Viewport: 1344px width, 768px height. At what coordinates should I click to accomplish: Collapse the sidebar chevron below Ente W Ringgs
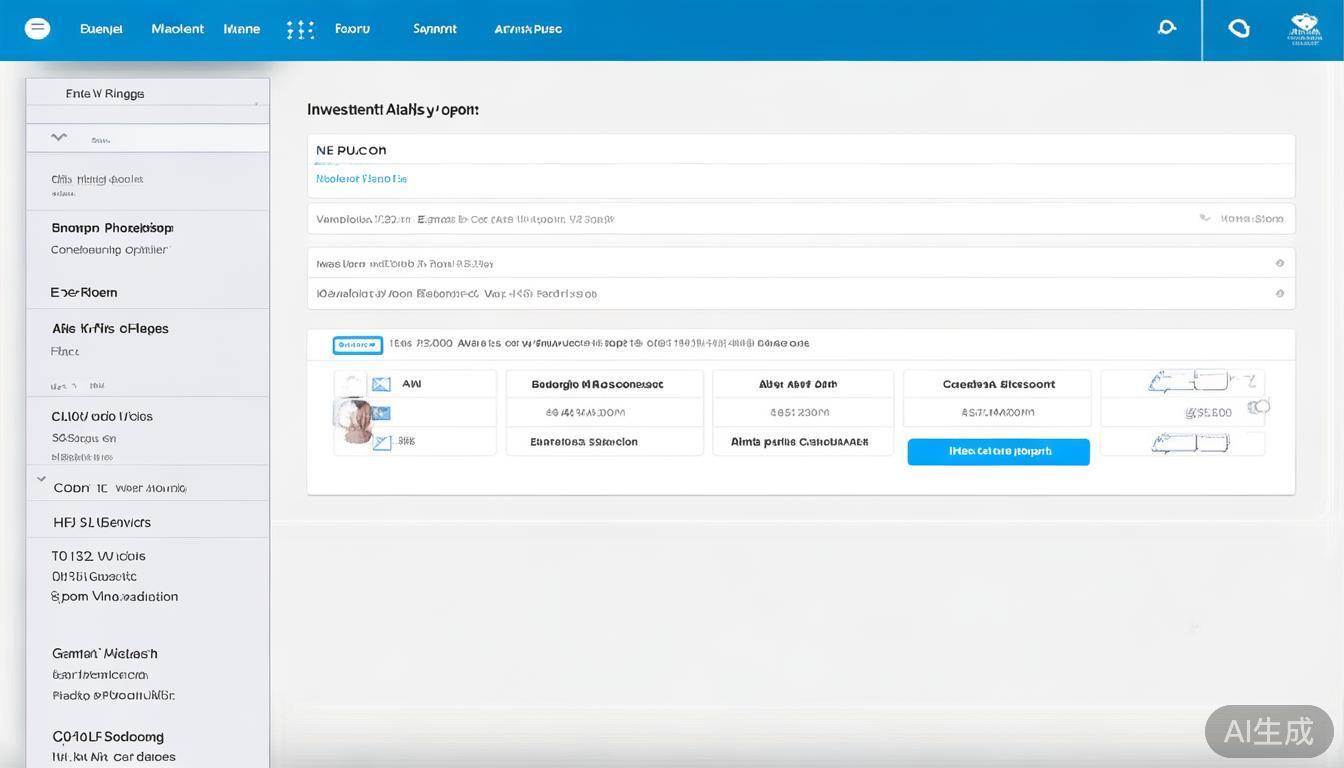[59, 137]
